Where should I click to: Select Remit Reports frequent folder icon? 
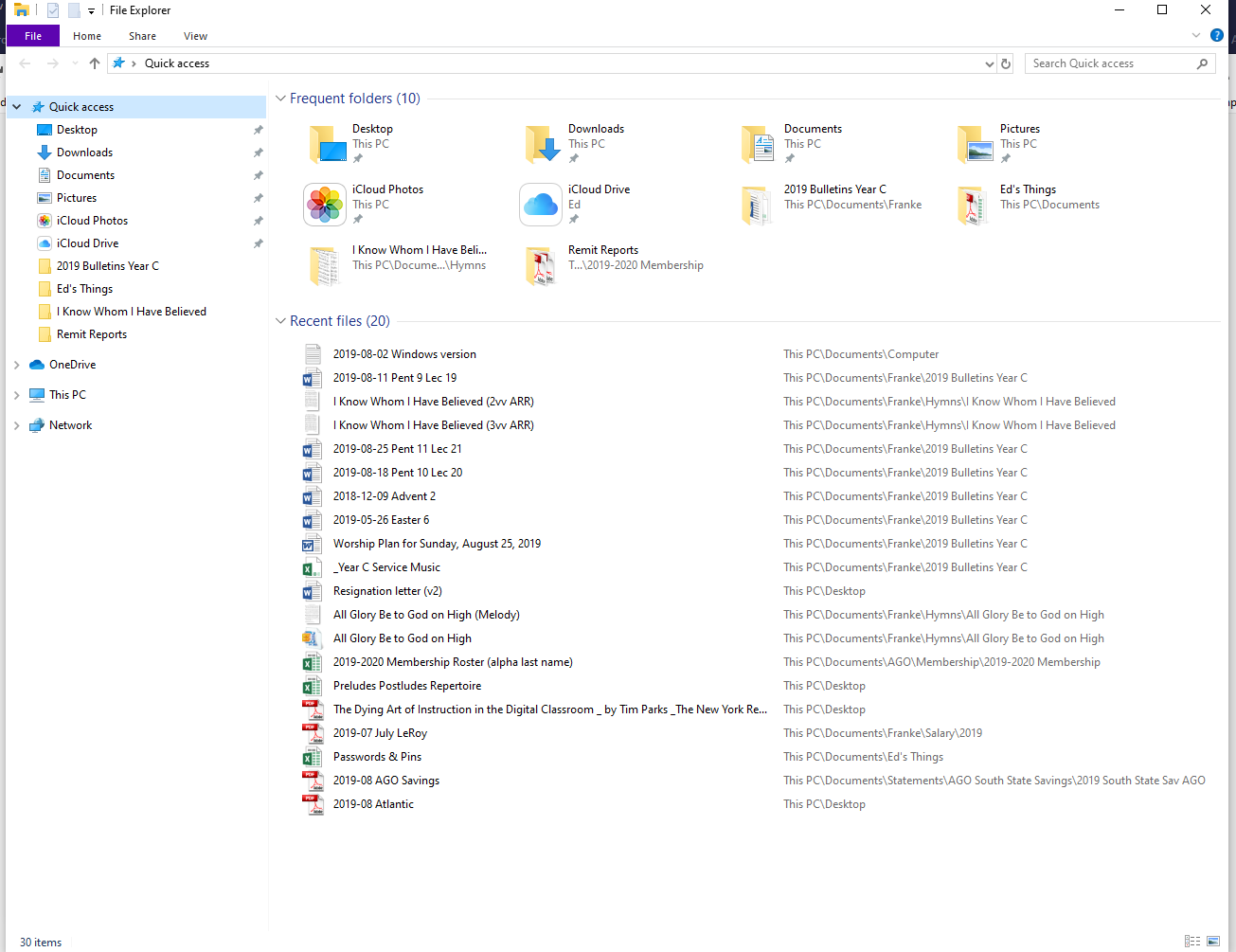click(x=541, y=265)
